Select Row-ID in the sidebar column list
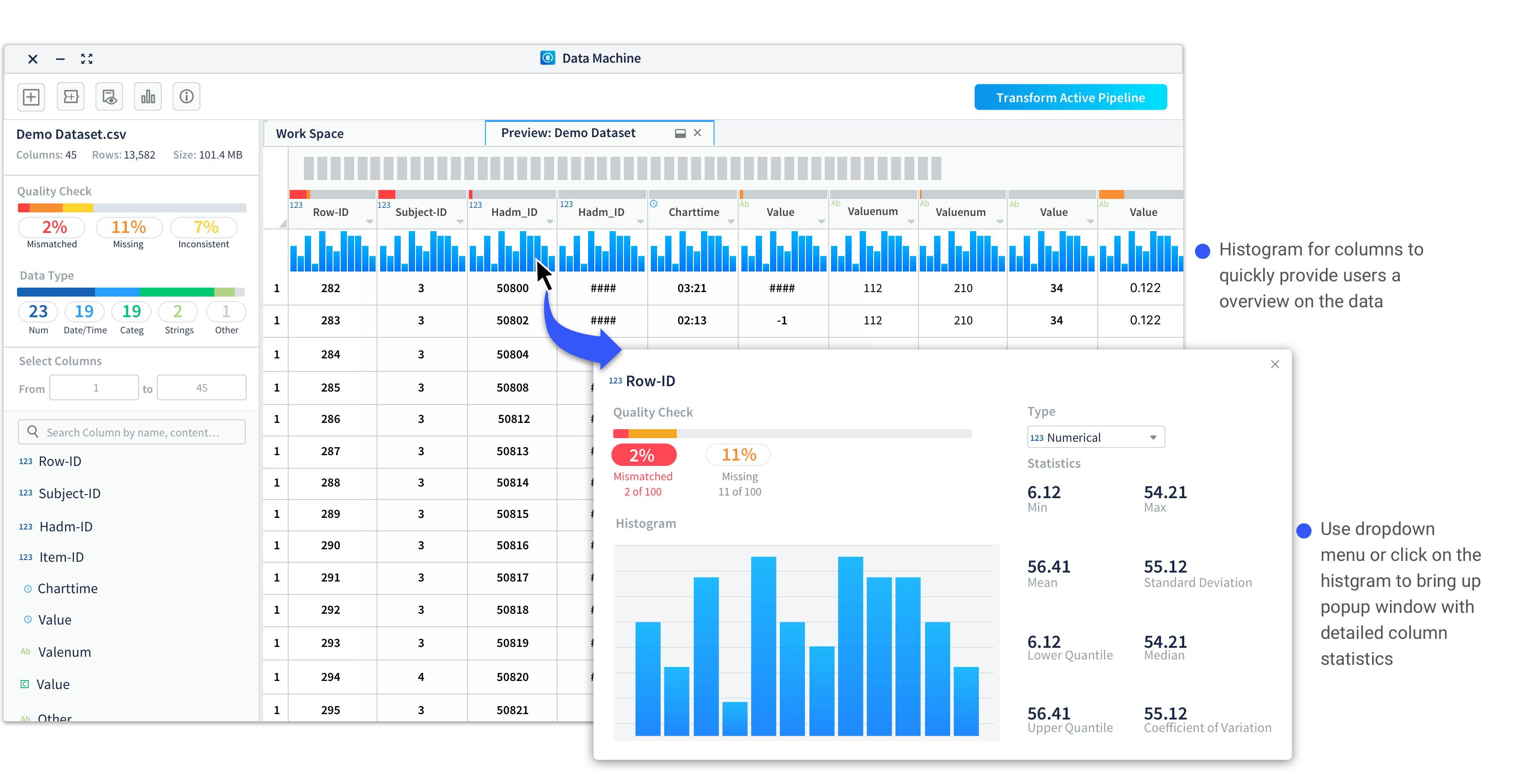 (59, 461)
